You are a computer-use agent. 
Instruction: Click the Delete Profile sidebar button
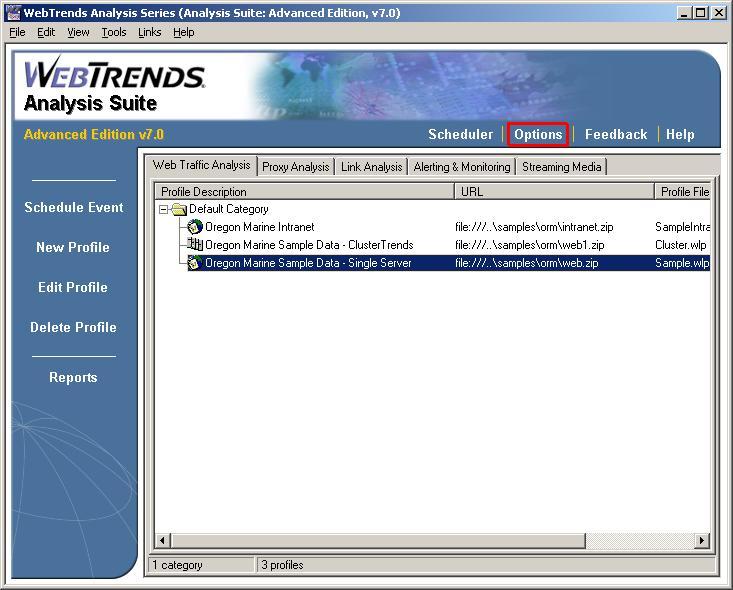[73, 327]
